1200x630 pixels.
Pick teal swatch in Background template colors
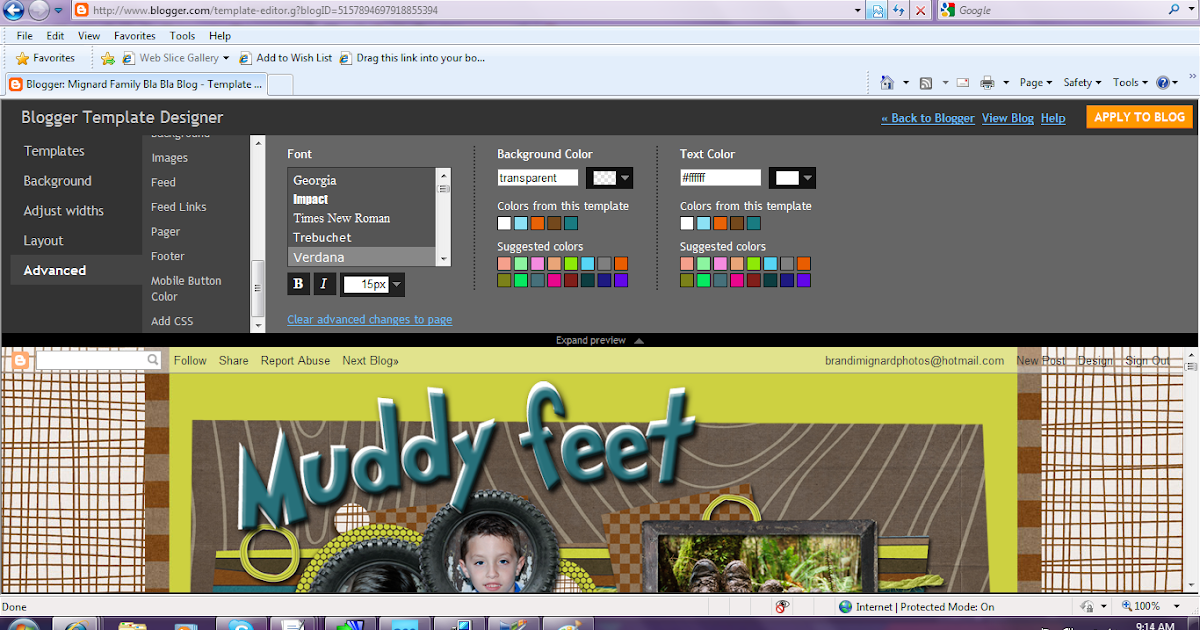coord(570,223)
